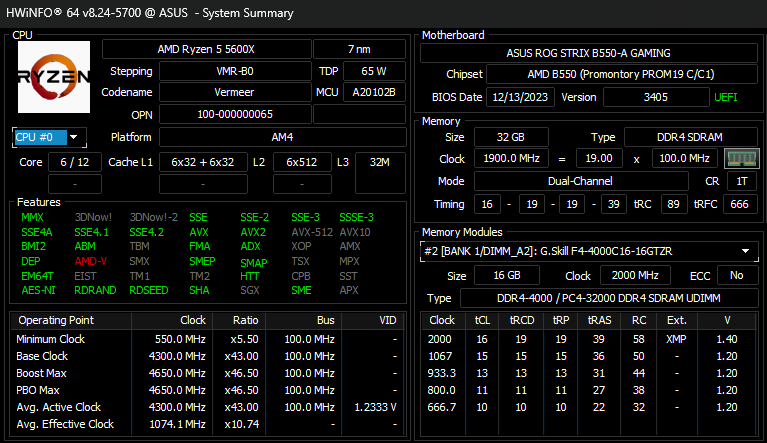Click the tCL column header in memory table
The image size is (767, 443).
pos(482,320)
